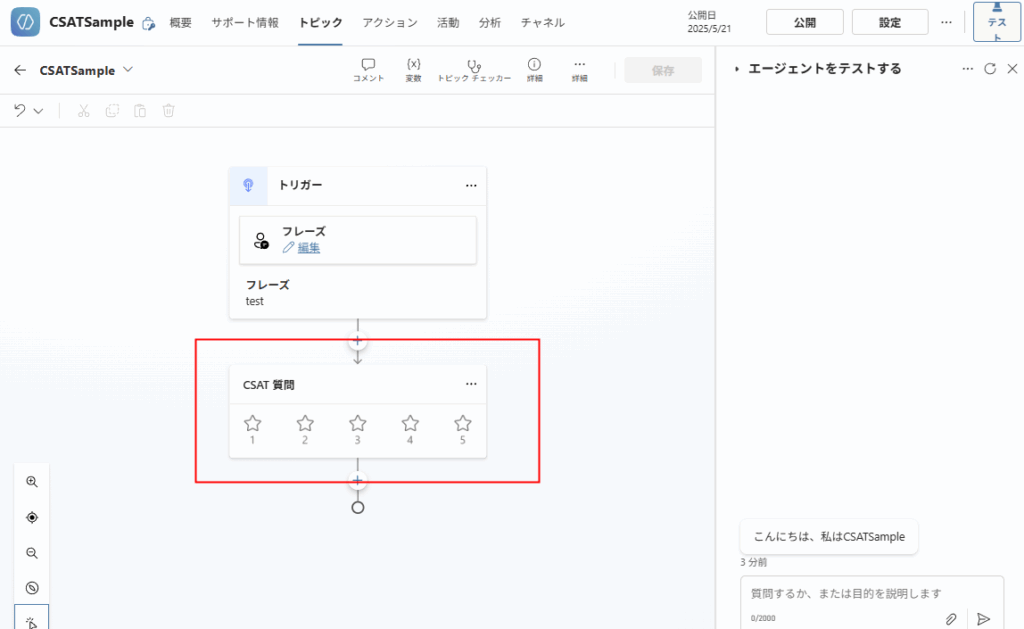Click the こんにちは greeting message bubble
Screen dimensions: 1024x629
[x=829, y=537]
